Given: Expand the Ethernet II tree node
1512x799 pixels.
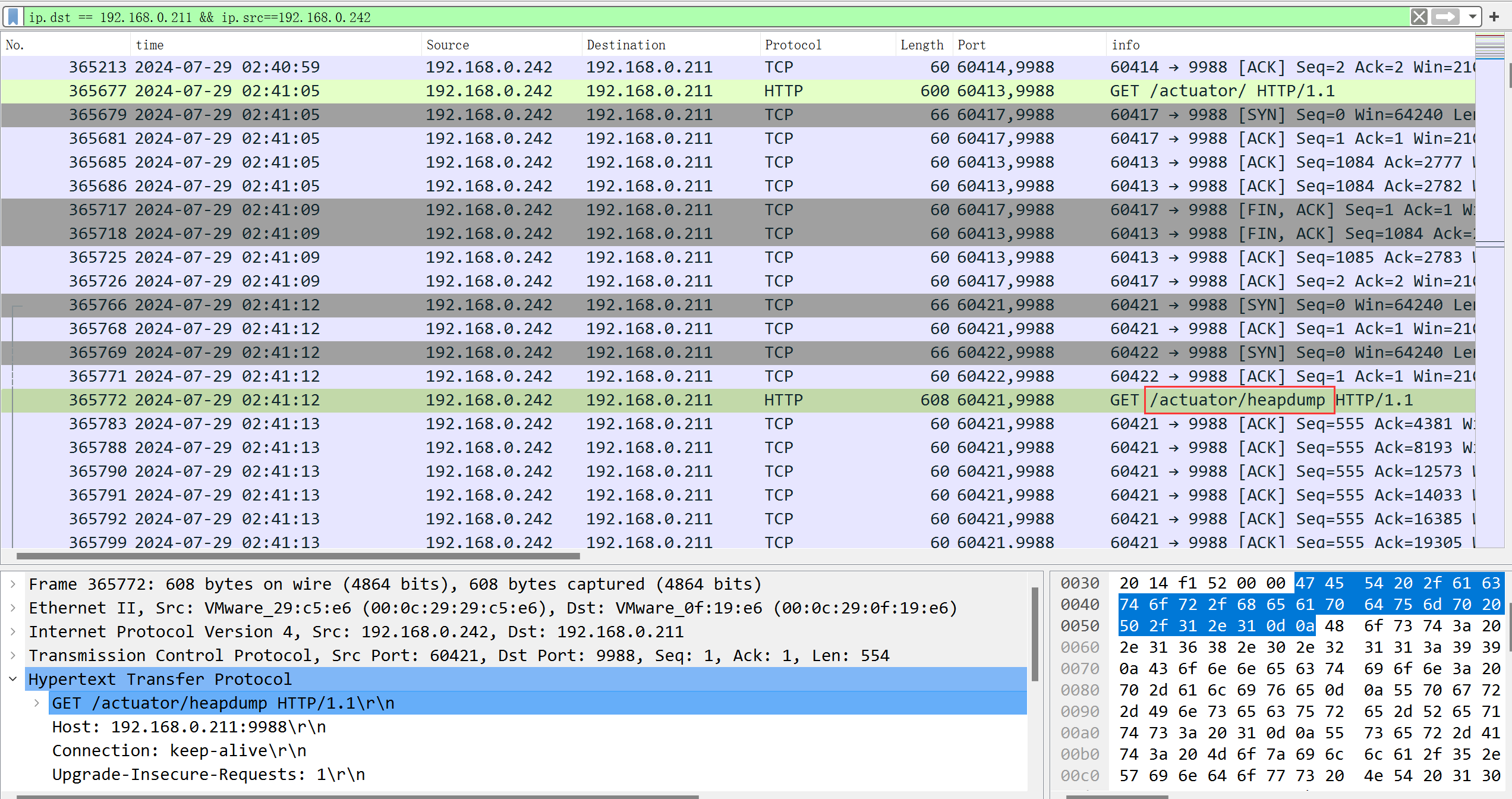Looking at the screenshot, I should (x=13, y=608).
